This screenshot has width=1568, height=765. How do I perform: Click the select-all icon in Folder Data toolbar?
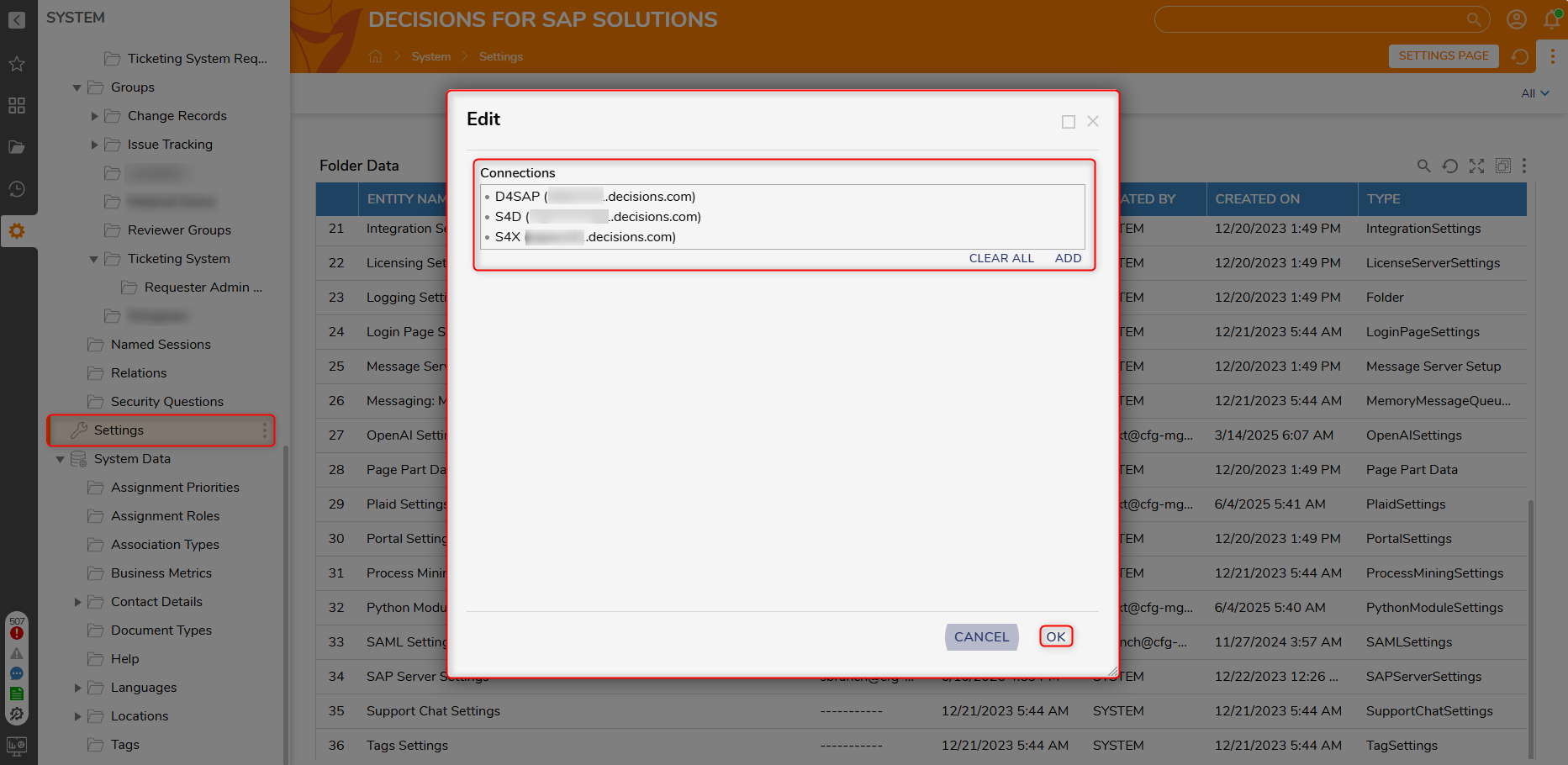pyautogui.click(x=1503, y=166)
